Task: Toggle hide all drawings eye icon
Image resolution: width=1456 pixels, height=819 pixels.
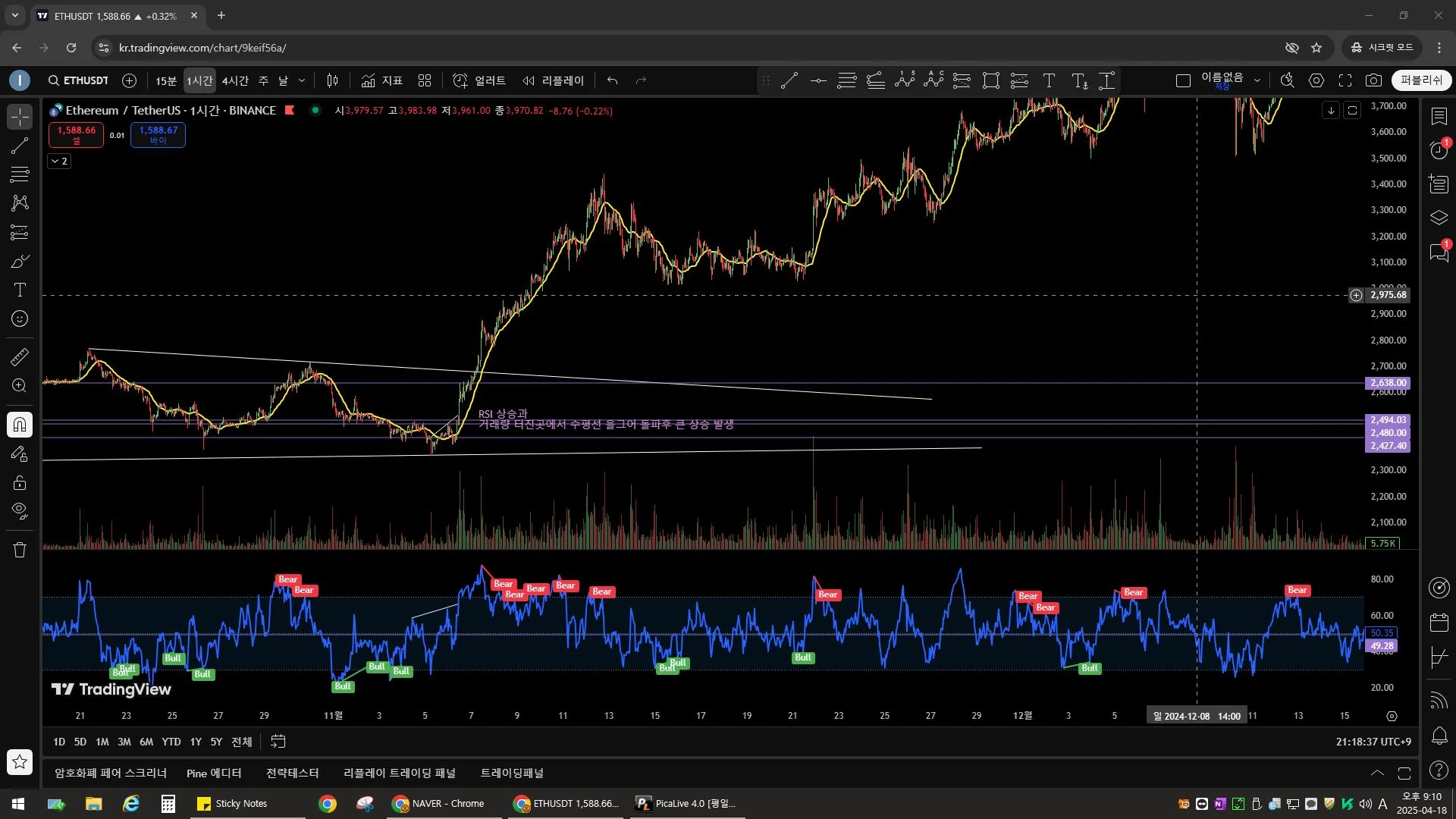Action: point(20,510)
